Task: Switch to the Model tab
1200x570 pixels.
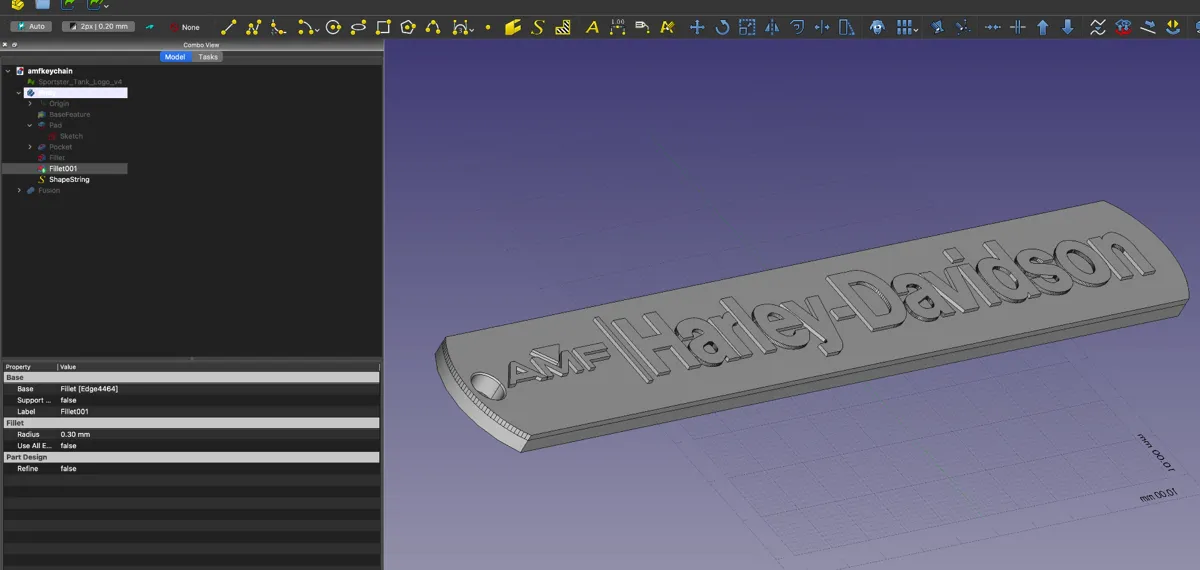Action: 175,57
